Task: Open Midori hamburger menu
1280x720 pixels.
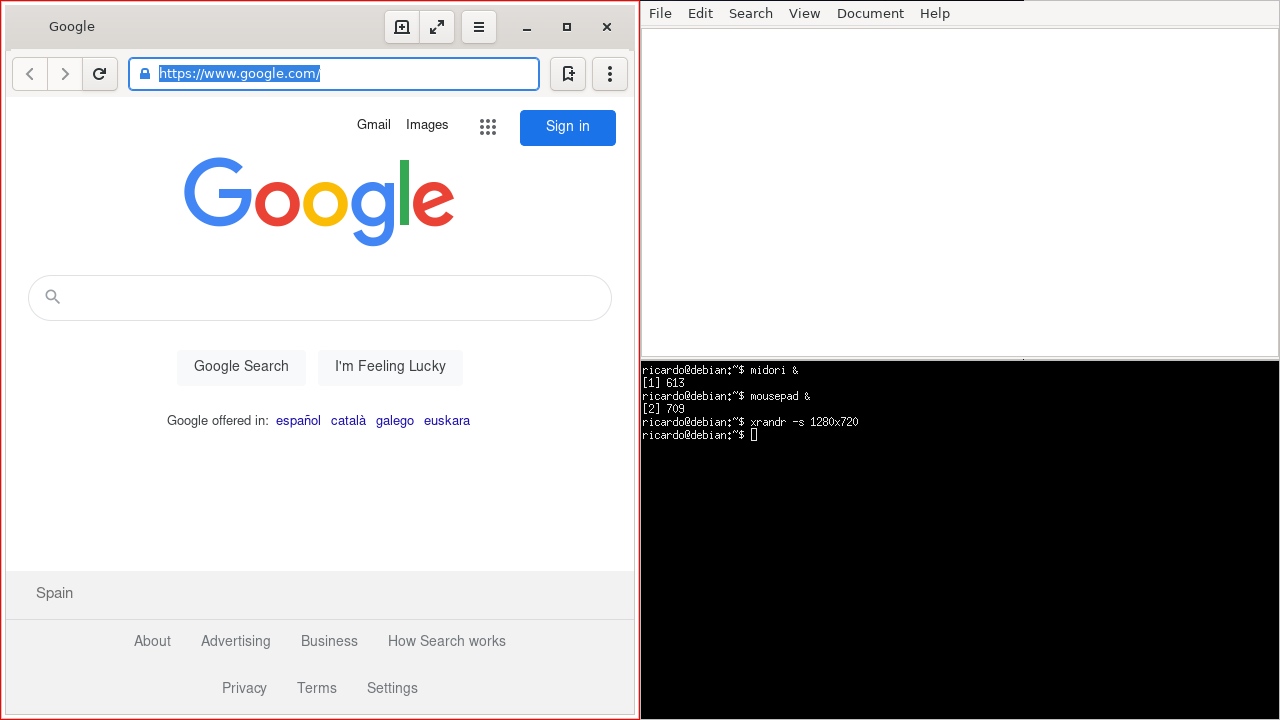Action: pyautogui.click(x=479, y=27)
